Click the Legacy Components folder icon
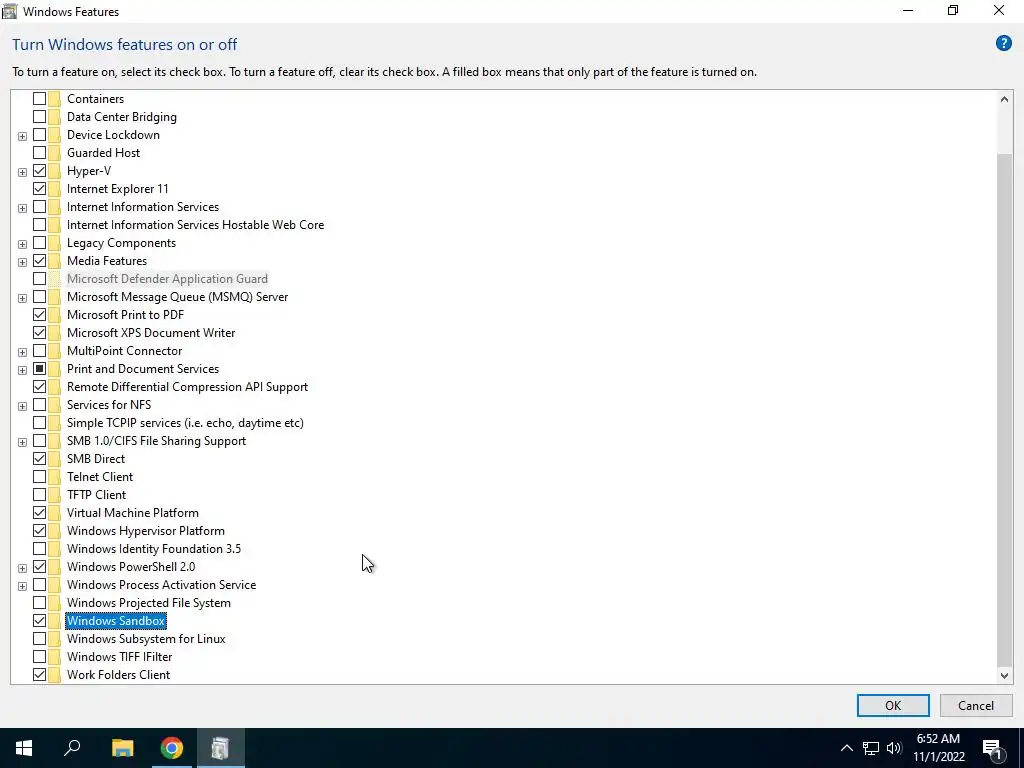1024x768 pixels. click(x=55, y=243)
